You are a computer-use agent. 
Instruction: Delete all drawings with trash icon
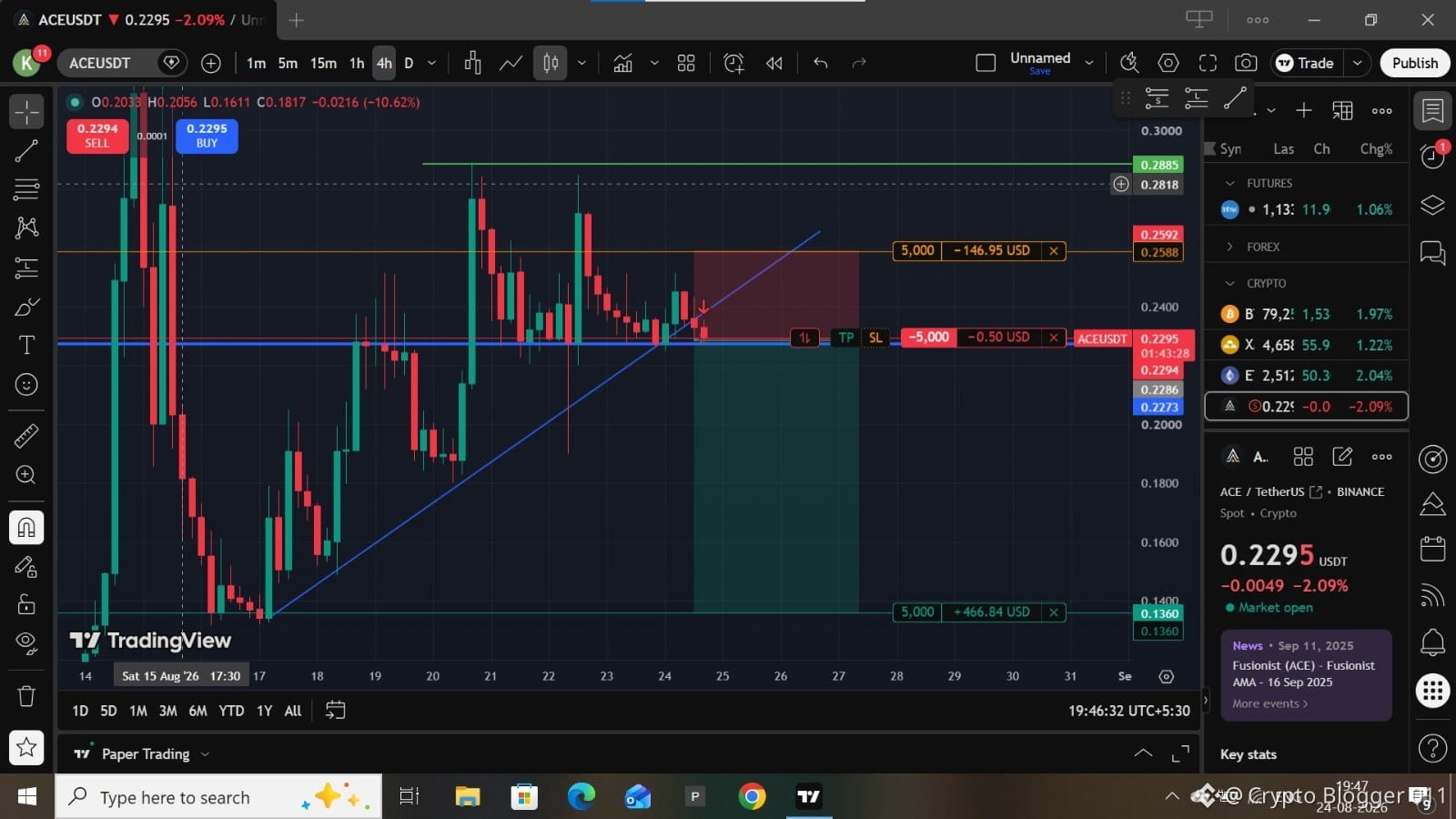point(26,696)
